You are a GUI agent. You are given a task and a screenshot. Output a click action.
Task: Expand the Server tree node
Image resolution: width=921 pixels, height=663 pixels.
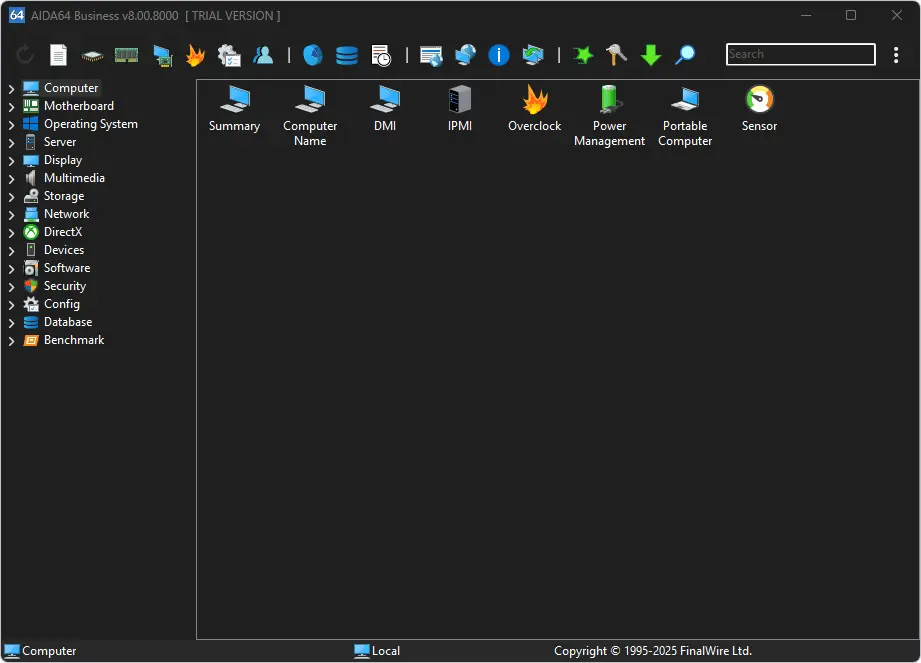[x=11, y=143]
